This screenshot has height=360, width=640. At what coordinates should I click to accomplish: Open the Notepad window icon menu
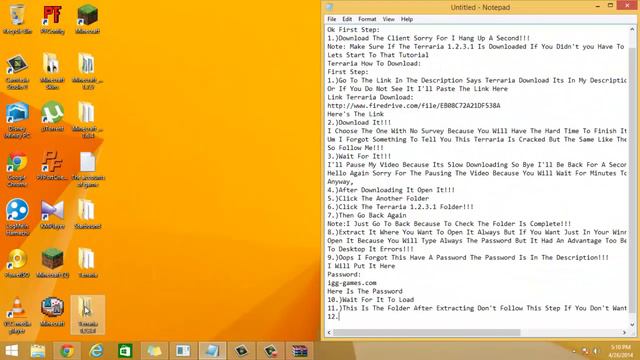point(330,7)
